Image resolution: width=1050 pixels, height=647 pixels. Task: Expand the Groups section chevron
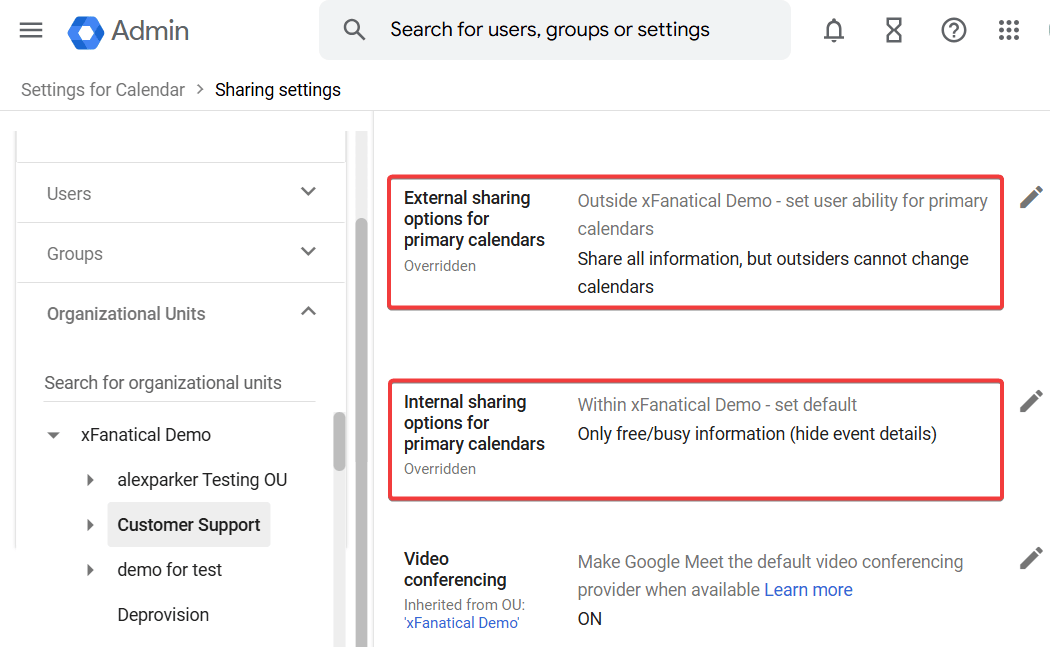(308, 252)
